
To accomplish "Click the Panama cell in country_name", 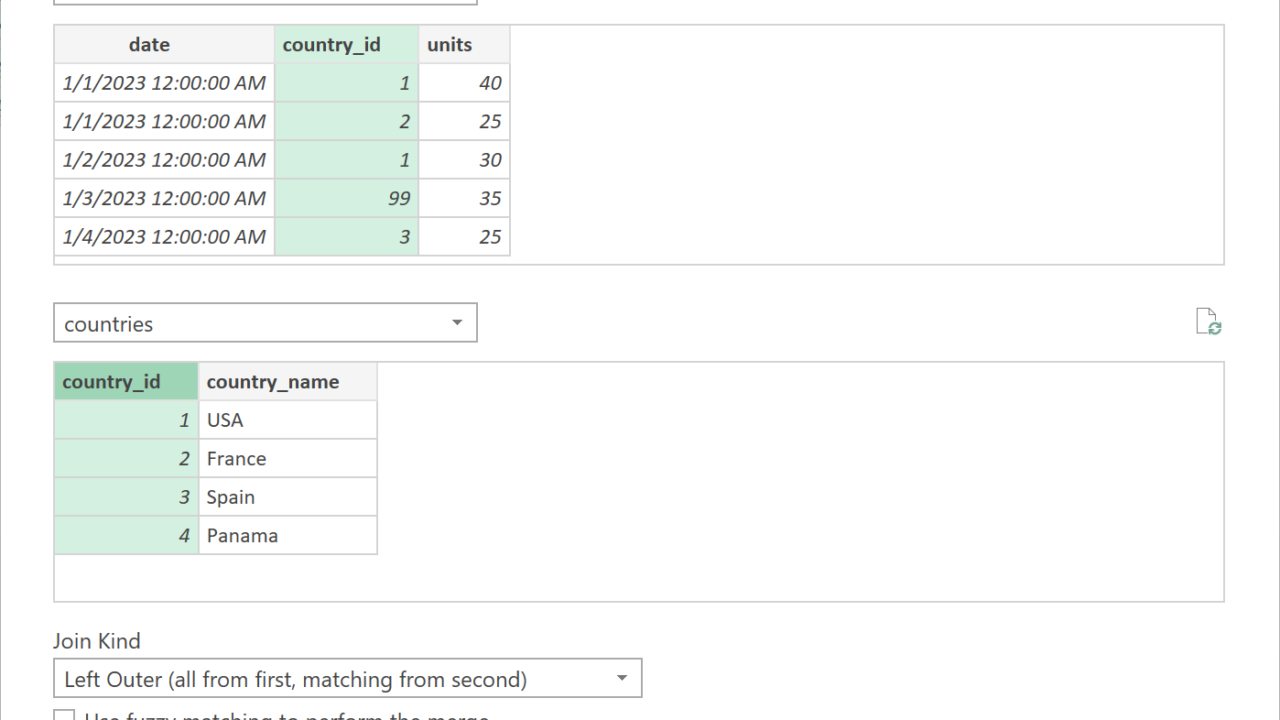I will pyautogui.click(x=287, y=535).
